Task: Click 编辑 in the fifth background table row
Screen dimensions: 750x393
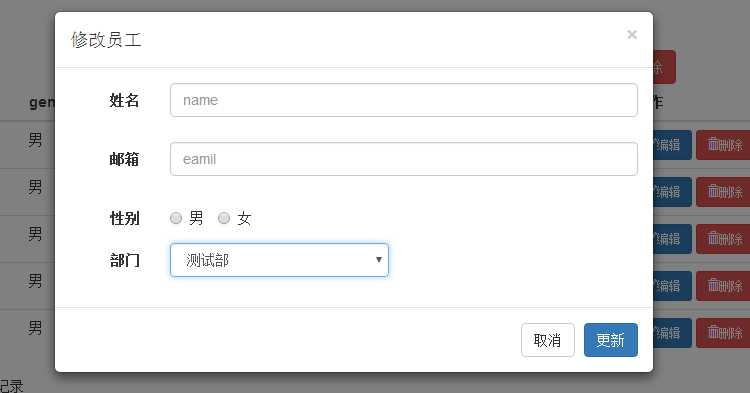Action: (672, 333)
